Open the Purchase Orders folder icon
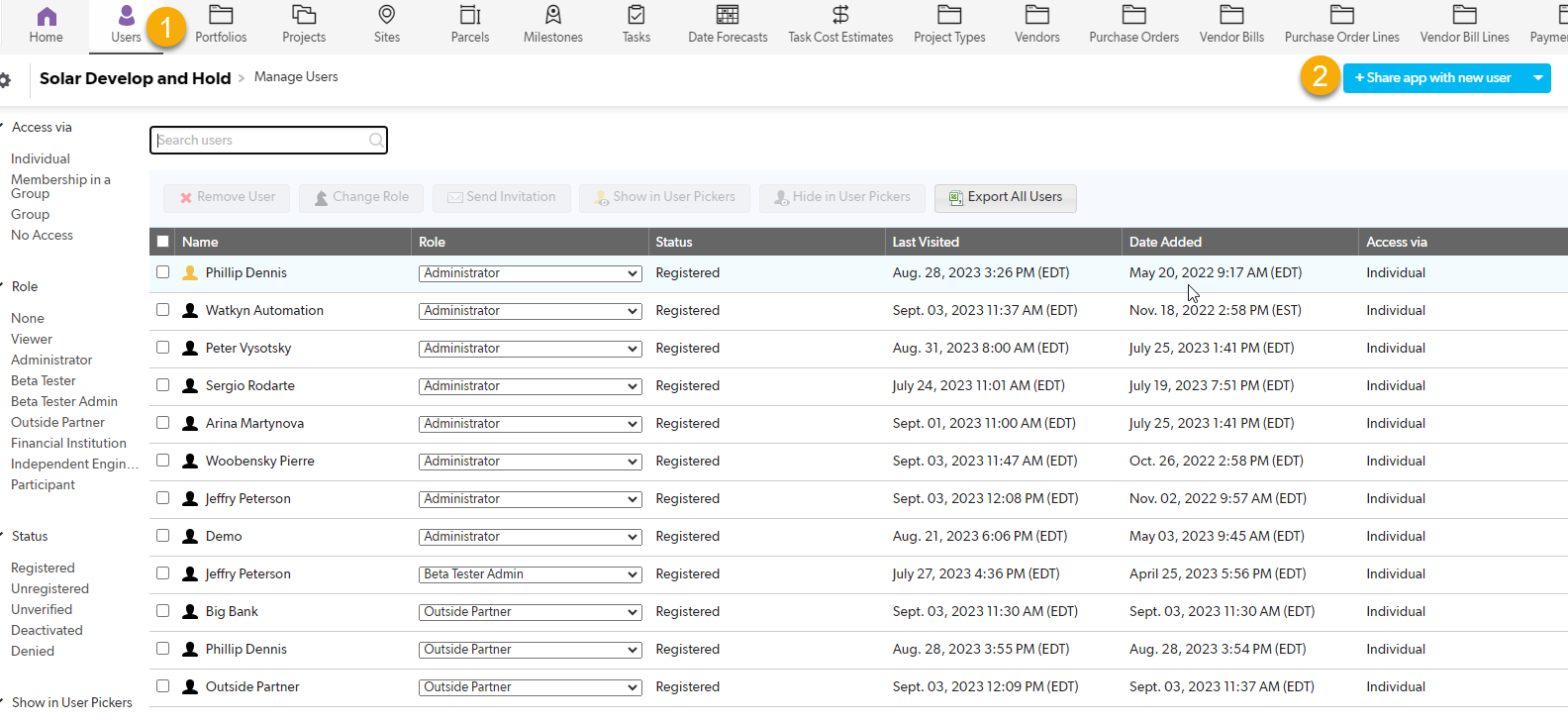1568x725 pixels. click(1134, 15)
